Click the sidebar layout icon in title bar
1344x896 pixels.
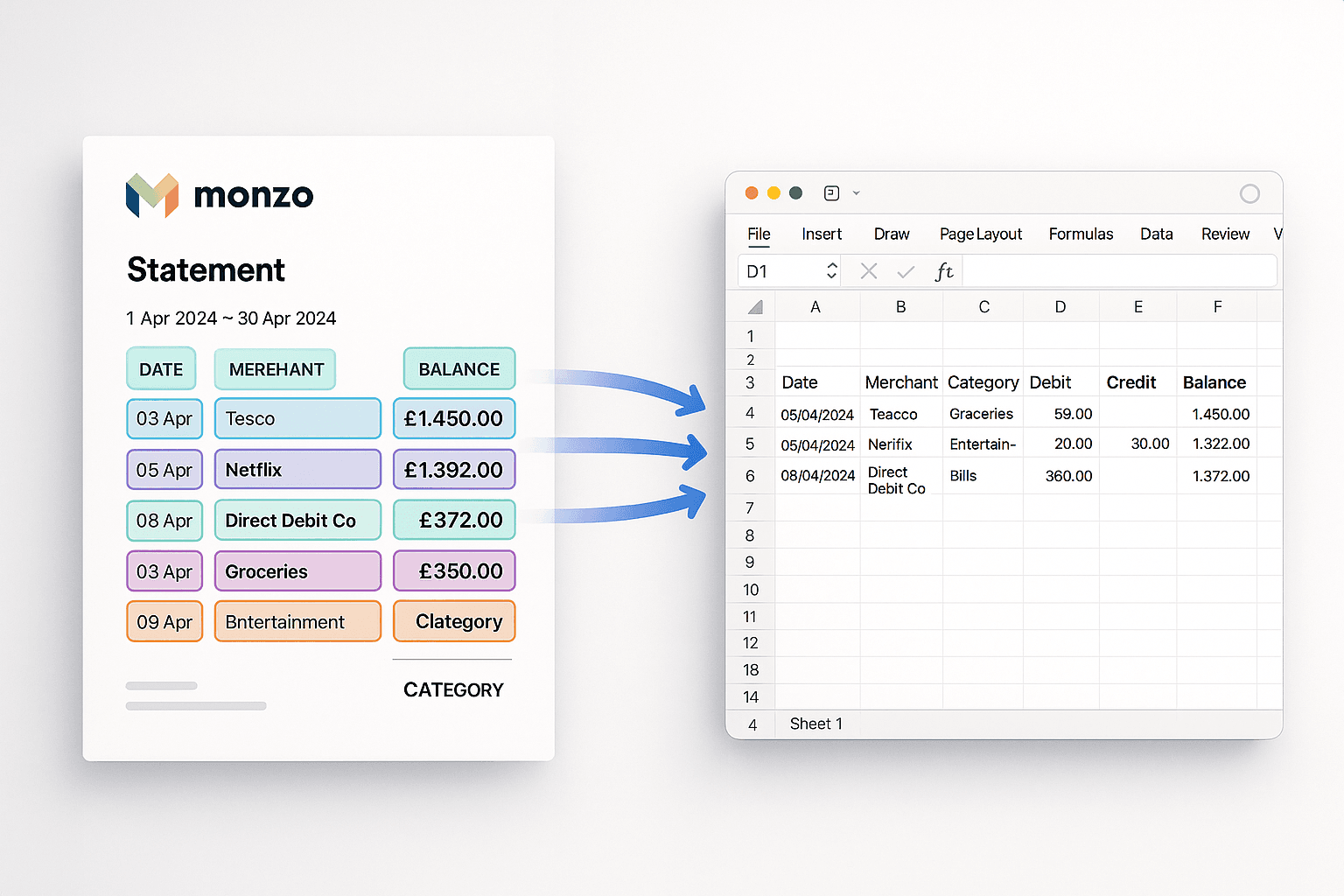pyautogui.click(x=831, y=193)
